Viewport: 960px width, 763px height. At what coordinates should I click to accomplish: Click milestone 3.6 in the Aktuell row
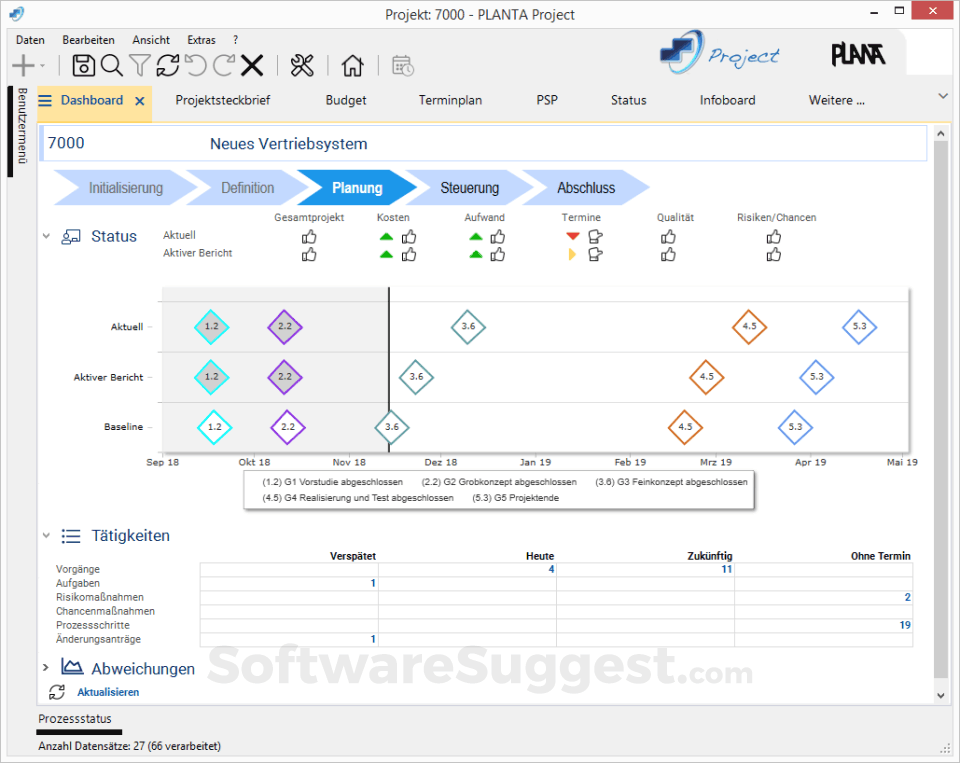pos(468,326)
